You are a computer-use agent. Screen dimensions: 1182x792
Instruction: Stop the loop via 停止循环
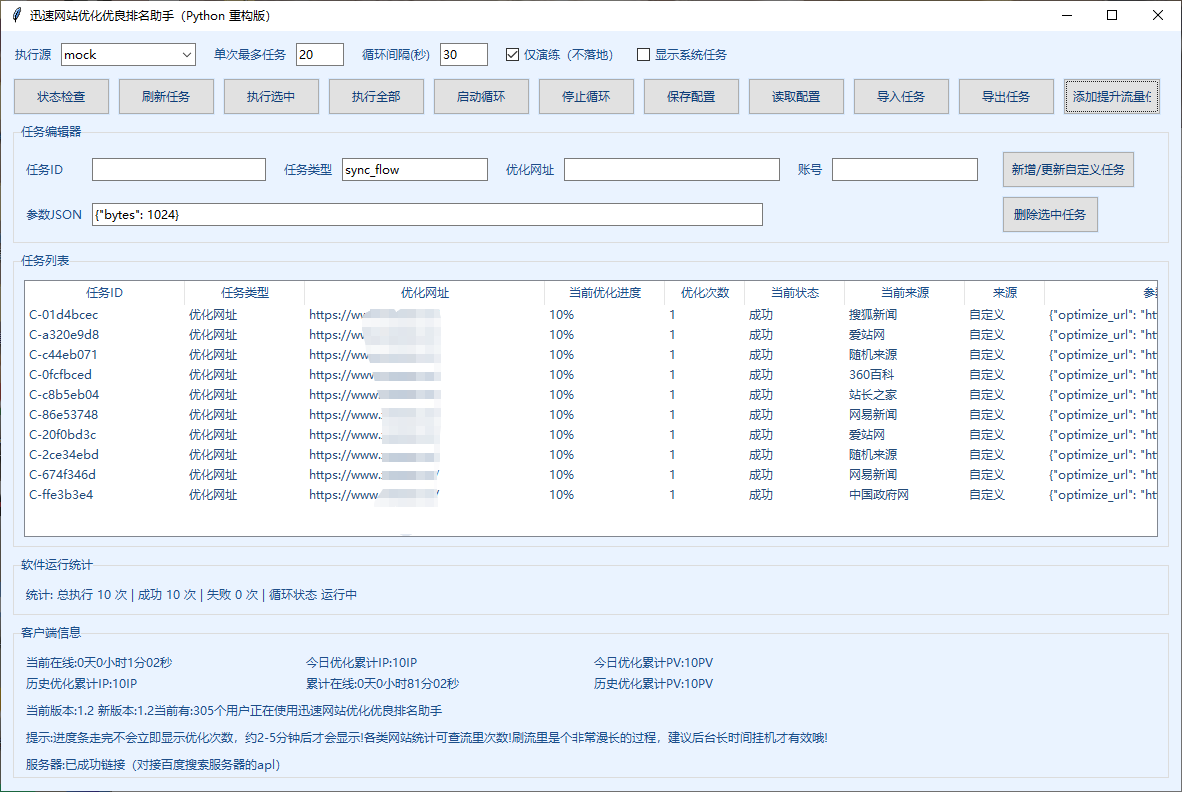585,97
